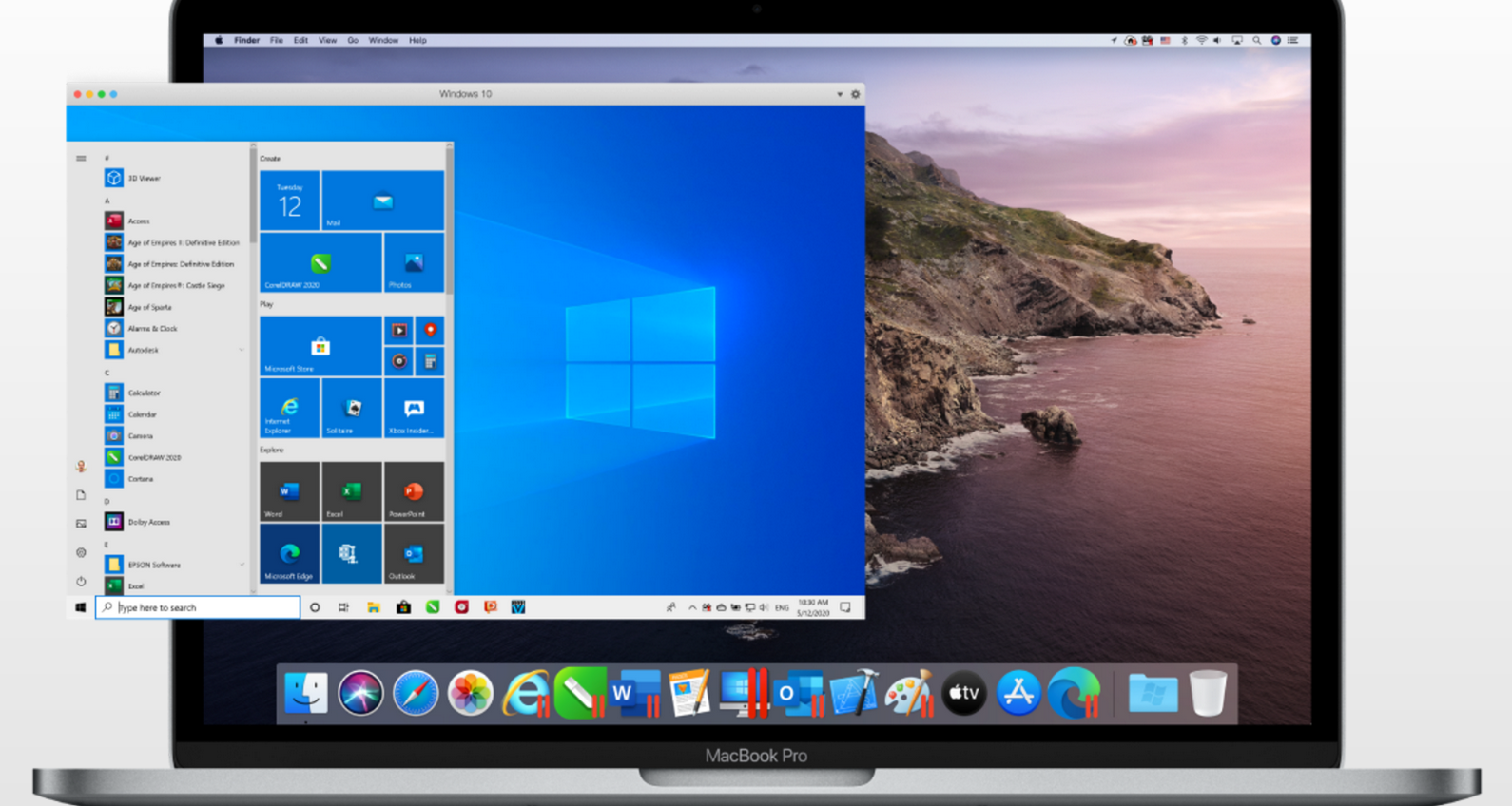Launch Microsoft Word from the Dock
This screenshot has height=806, width=1512.
click(635, 693)
